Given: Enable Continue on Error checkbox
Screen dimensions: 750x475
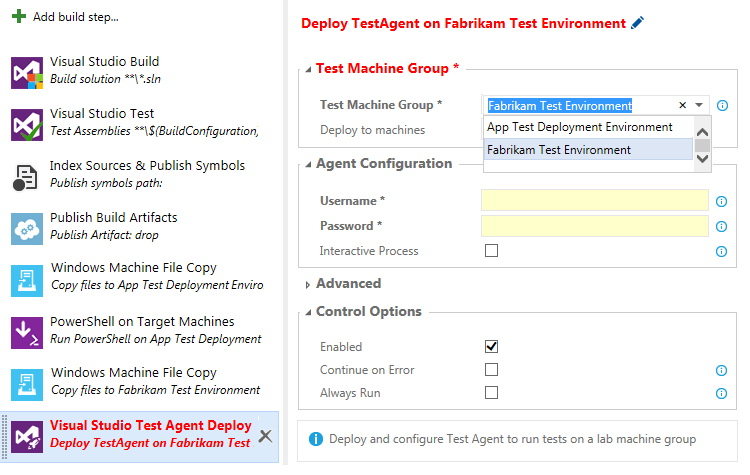Looking at the screenshot, I should tap(491, 370).
